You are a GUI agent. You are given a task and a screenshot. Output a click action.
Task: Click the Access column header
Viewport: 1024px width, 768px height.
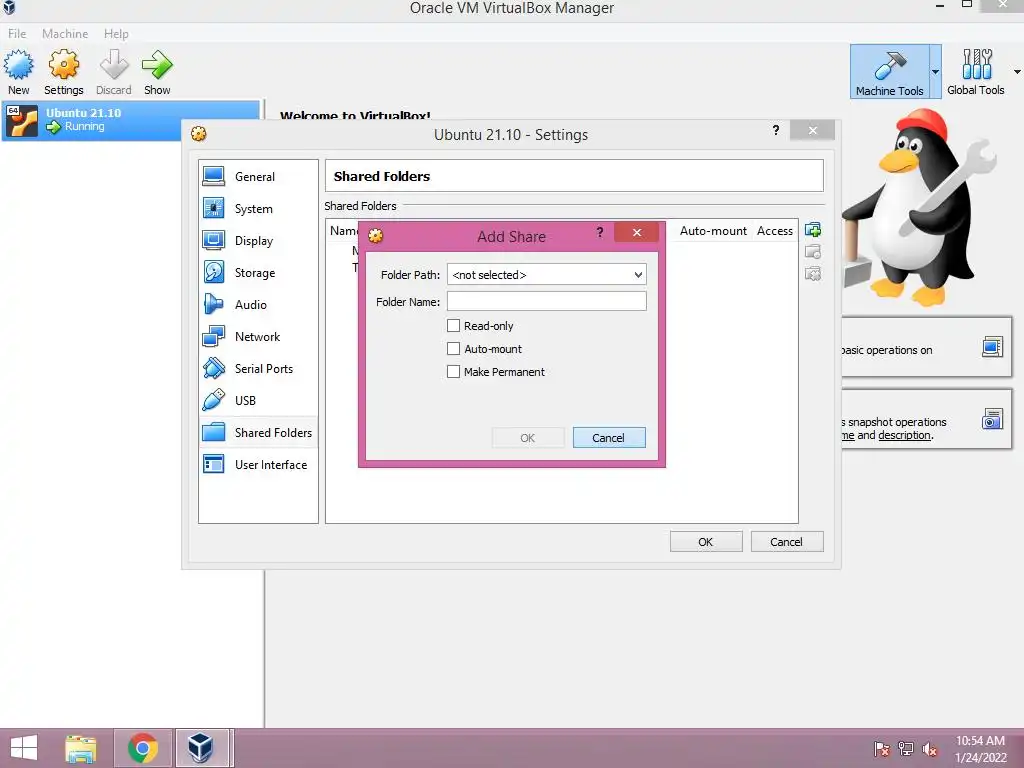coord(775,231)
